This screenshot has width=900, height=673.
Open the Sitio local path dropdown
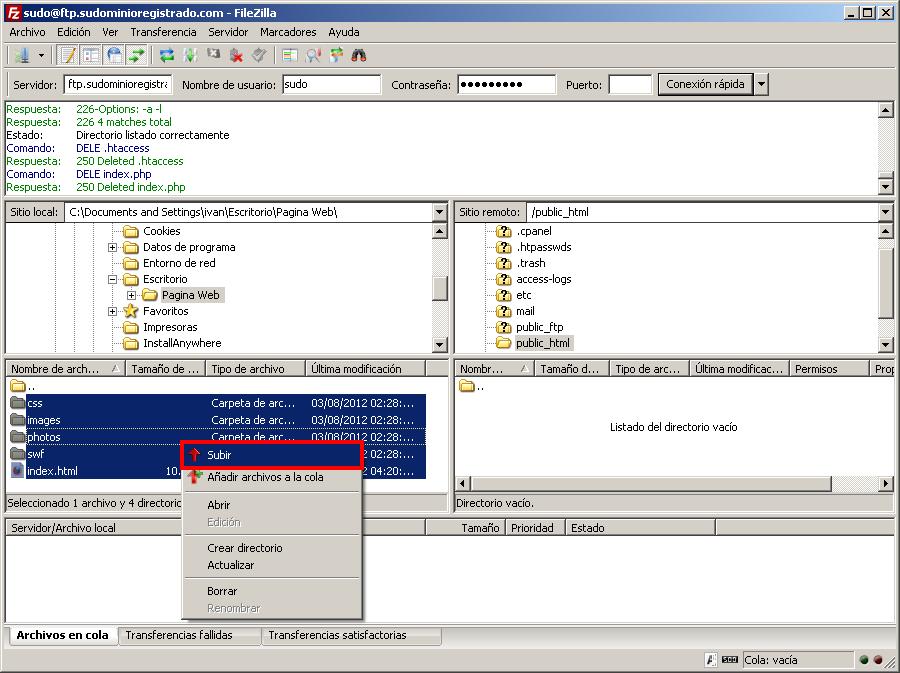pyautogui.click(x=440, y=212)
